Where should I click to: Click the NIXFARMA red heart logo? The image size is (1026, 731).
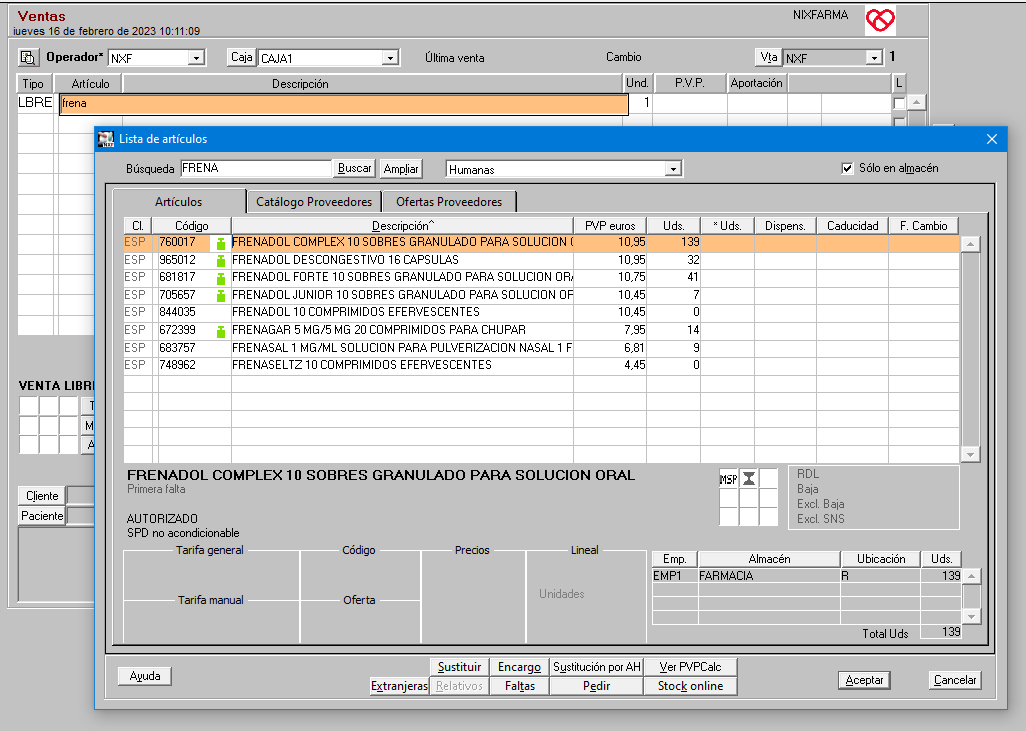coord(880,20)
